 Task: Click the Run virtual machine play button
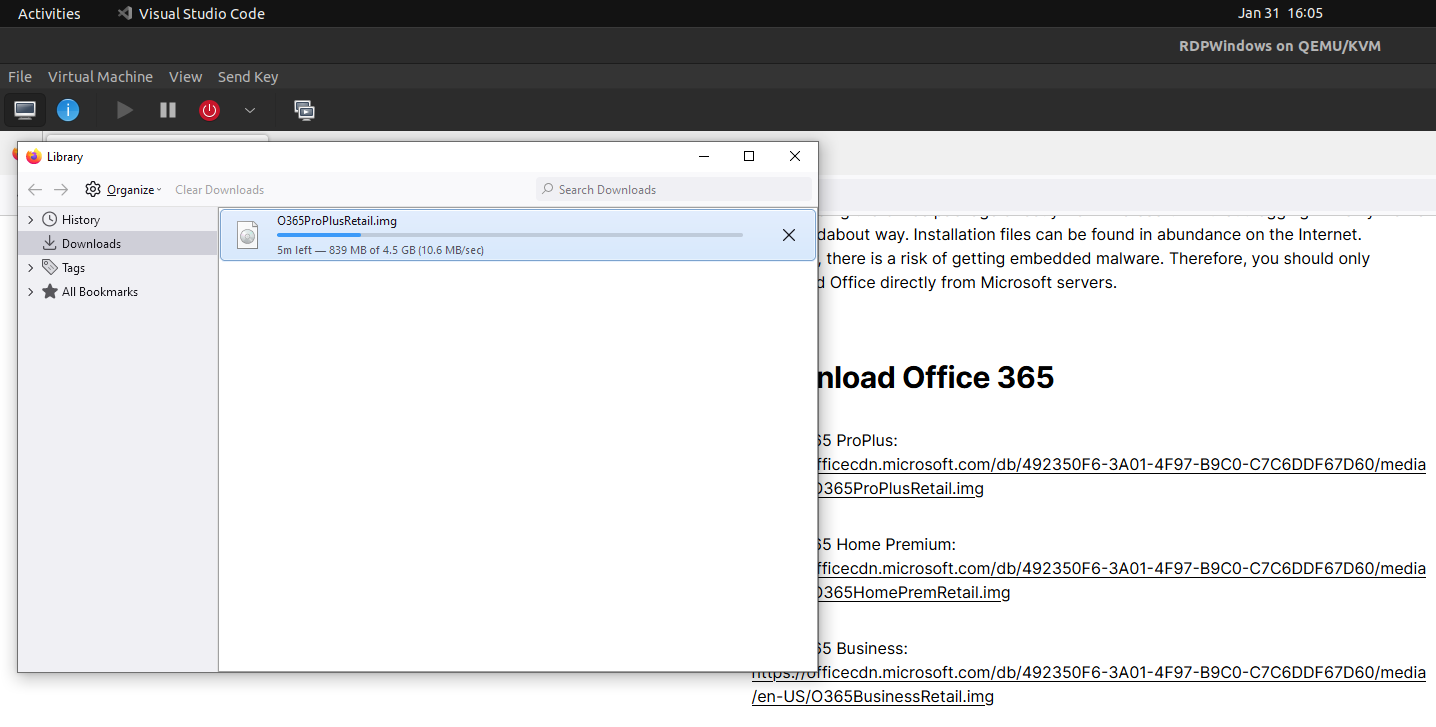(125, 110)
